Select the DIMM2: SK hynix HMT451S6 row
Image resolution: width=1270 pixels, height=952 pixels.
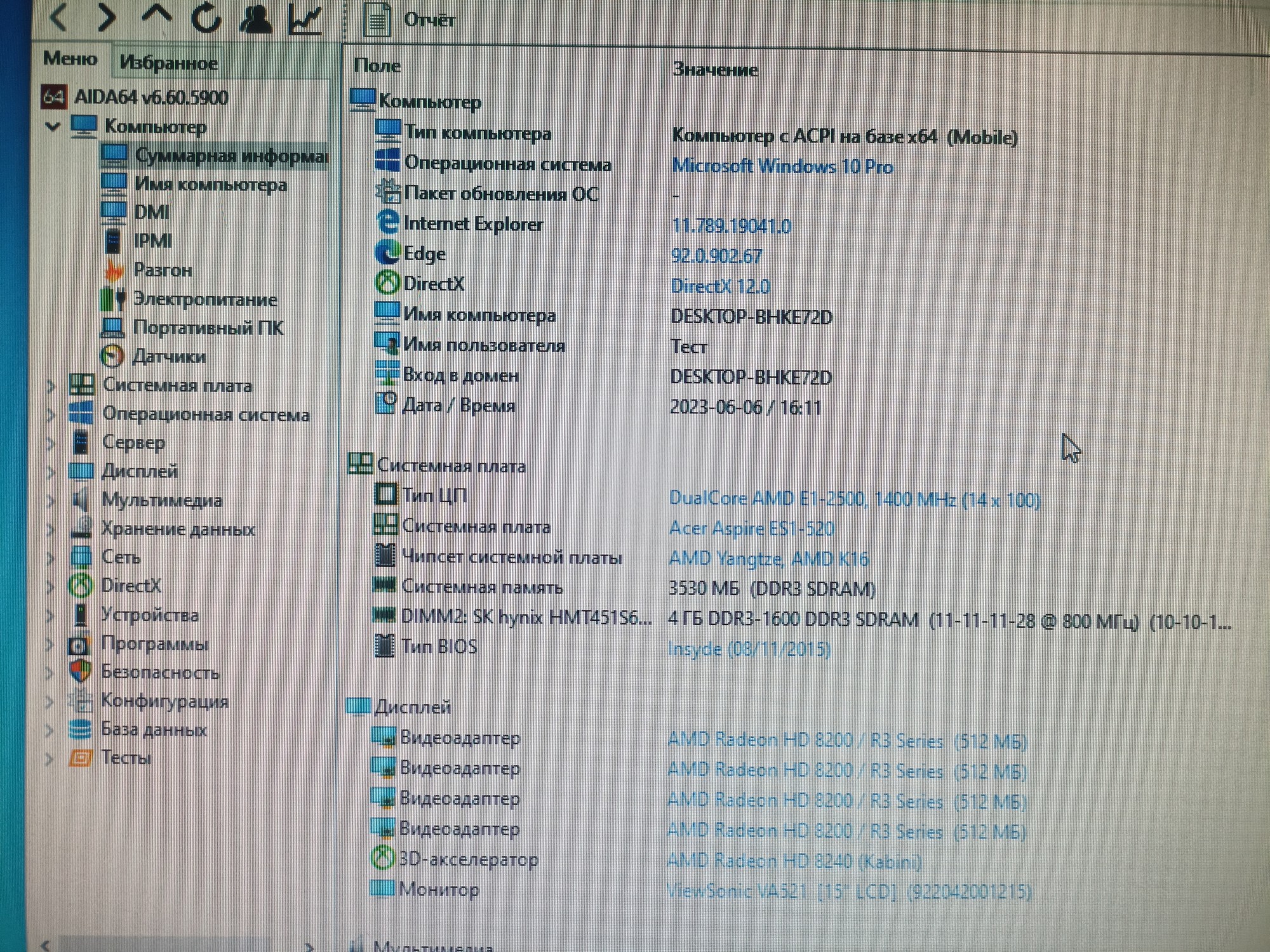tap(801, 618)
